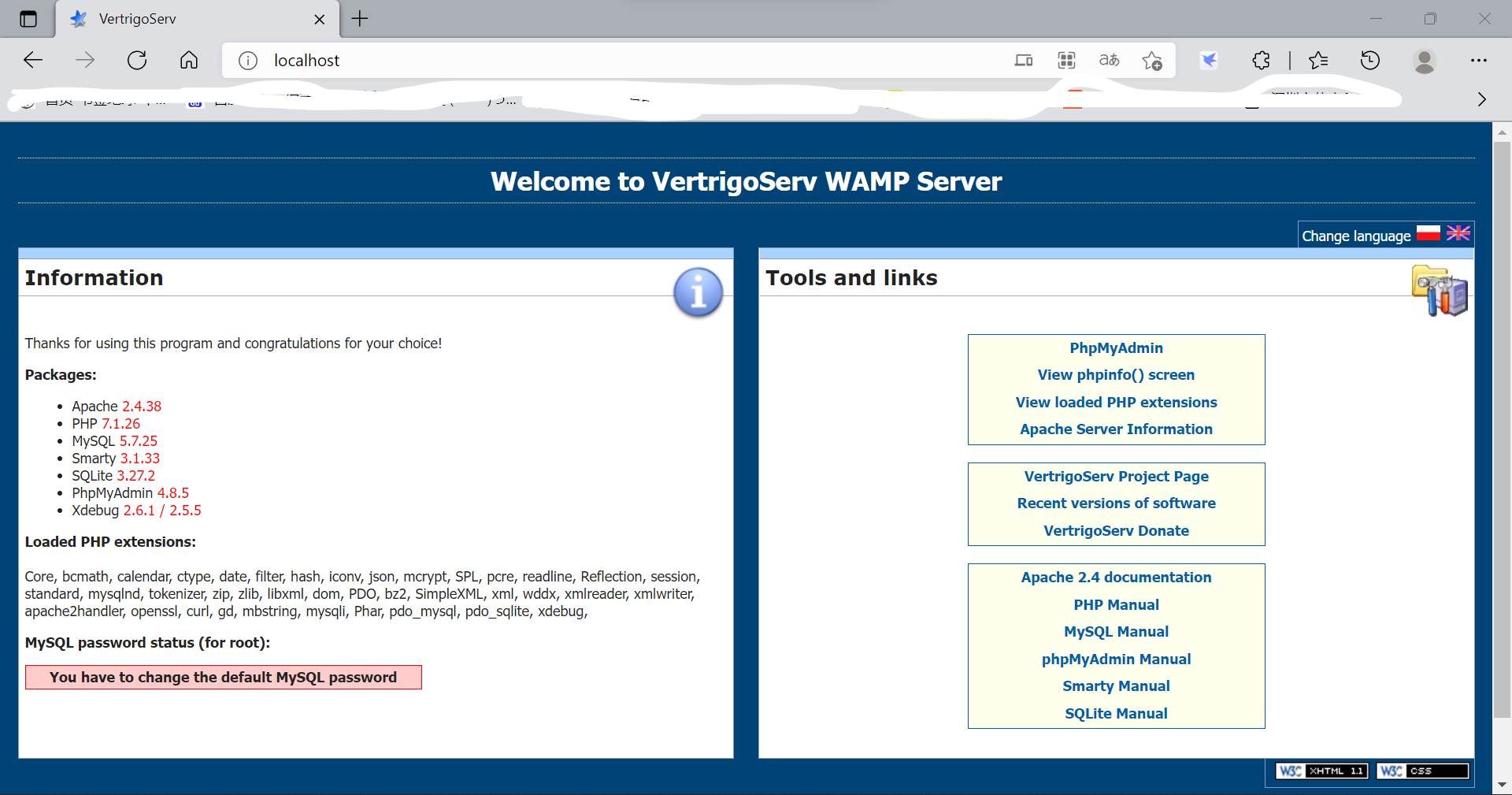Click the change default MySQL password warning

click(x=224, y=678)
